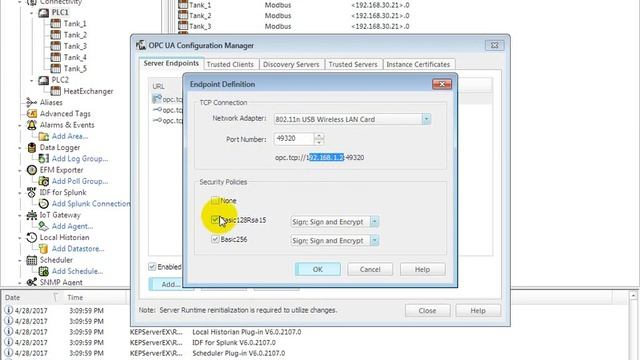
Task: Decrease port number with down stepper arrow
Action: coord(319,142)
